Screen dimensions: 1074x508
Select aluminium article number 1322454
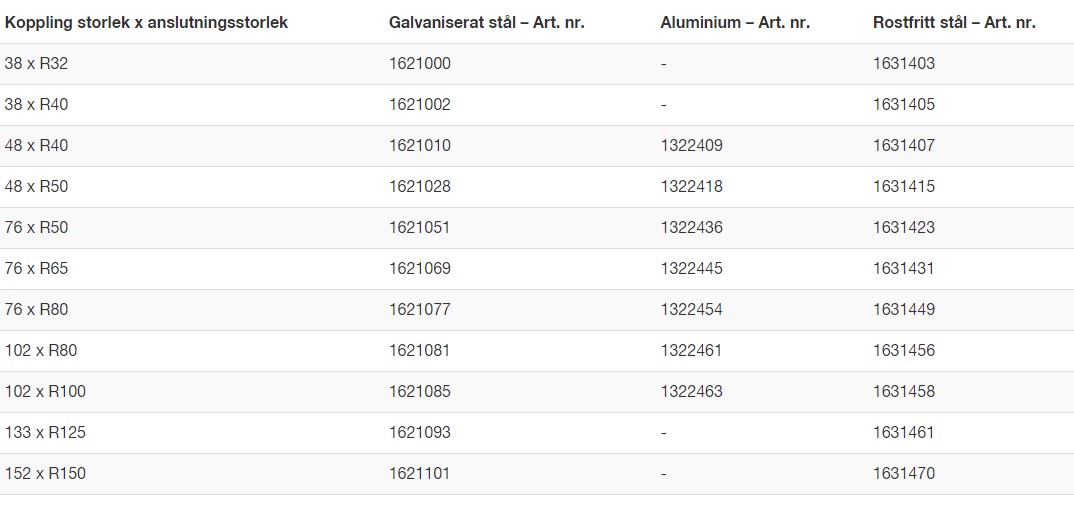click(x=691, y=310)
